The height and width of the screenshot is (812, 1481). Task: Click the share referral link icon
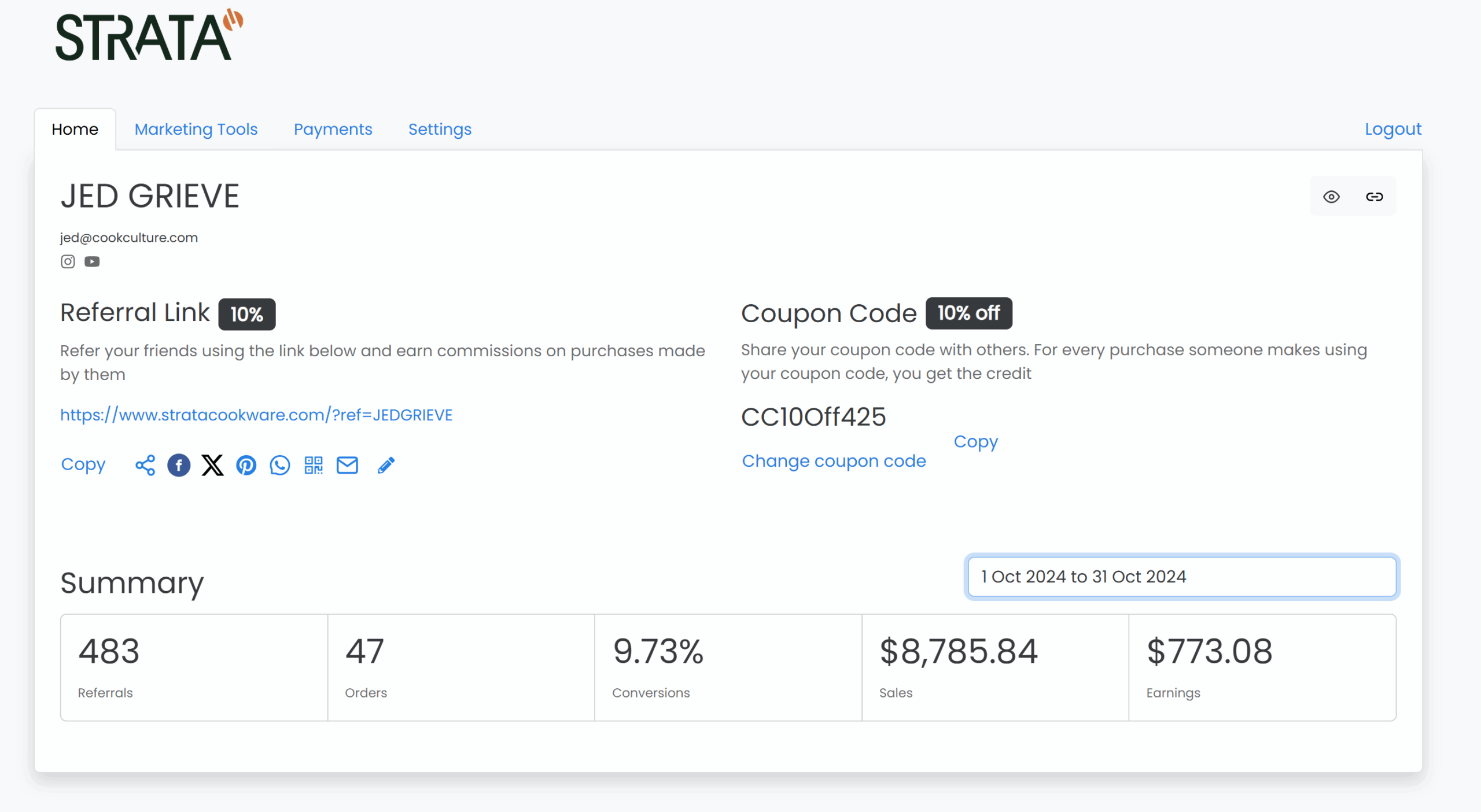tap(145, 465)
